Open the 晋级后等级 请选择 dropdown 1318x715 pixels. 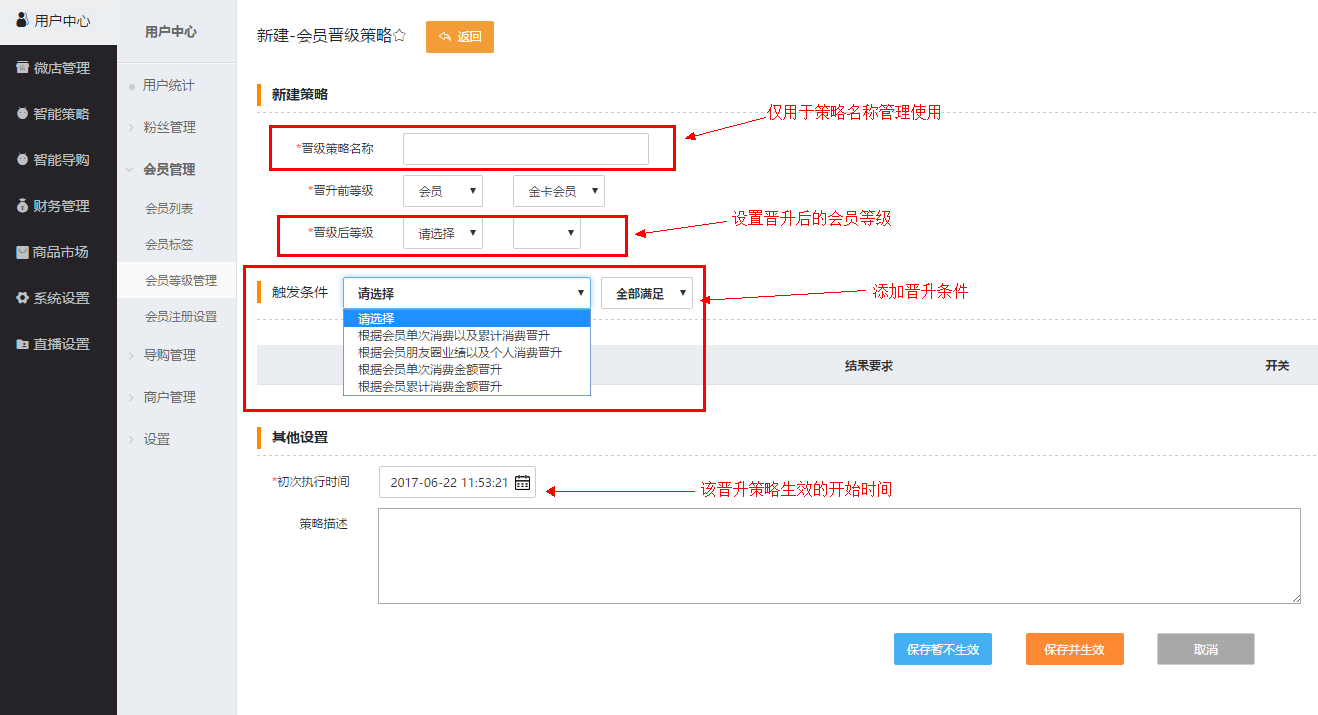pos(443,233)
